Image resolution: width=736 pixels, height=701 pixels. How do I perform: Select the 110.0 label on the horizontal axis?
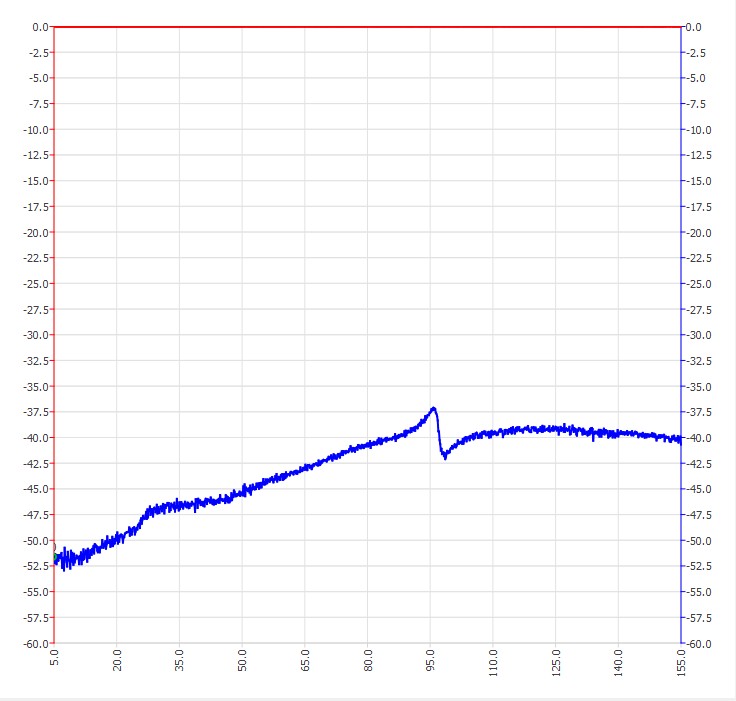[493, 663]
